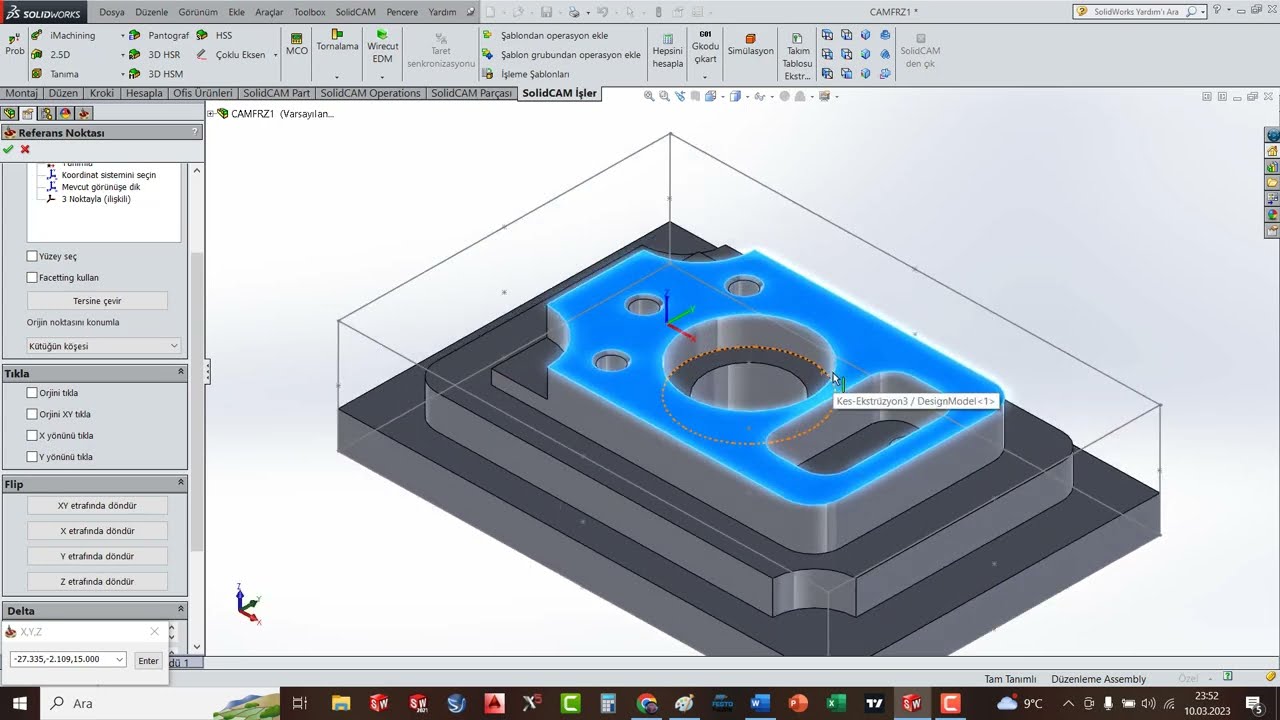The width and height of the screenshot is (1280, 720).
Task: Collapse the Delta section
Action: [x=181, y=609]
